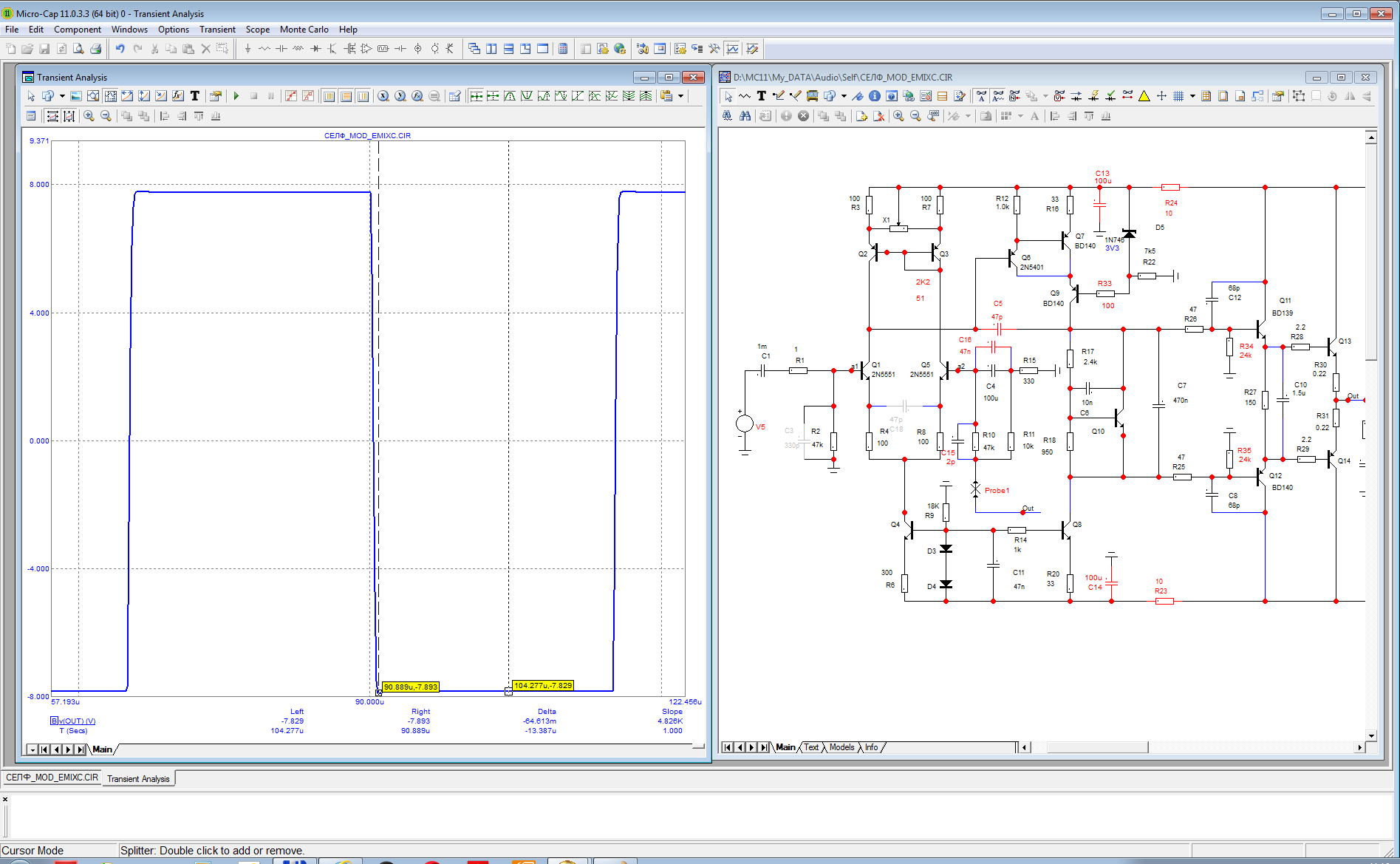Click the blue Info icon in schematic toolbar
The width and height of the screenshot is (1400, 864).
(x=874, y=96)
